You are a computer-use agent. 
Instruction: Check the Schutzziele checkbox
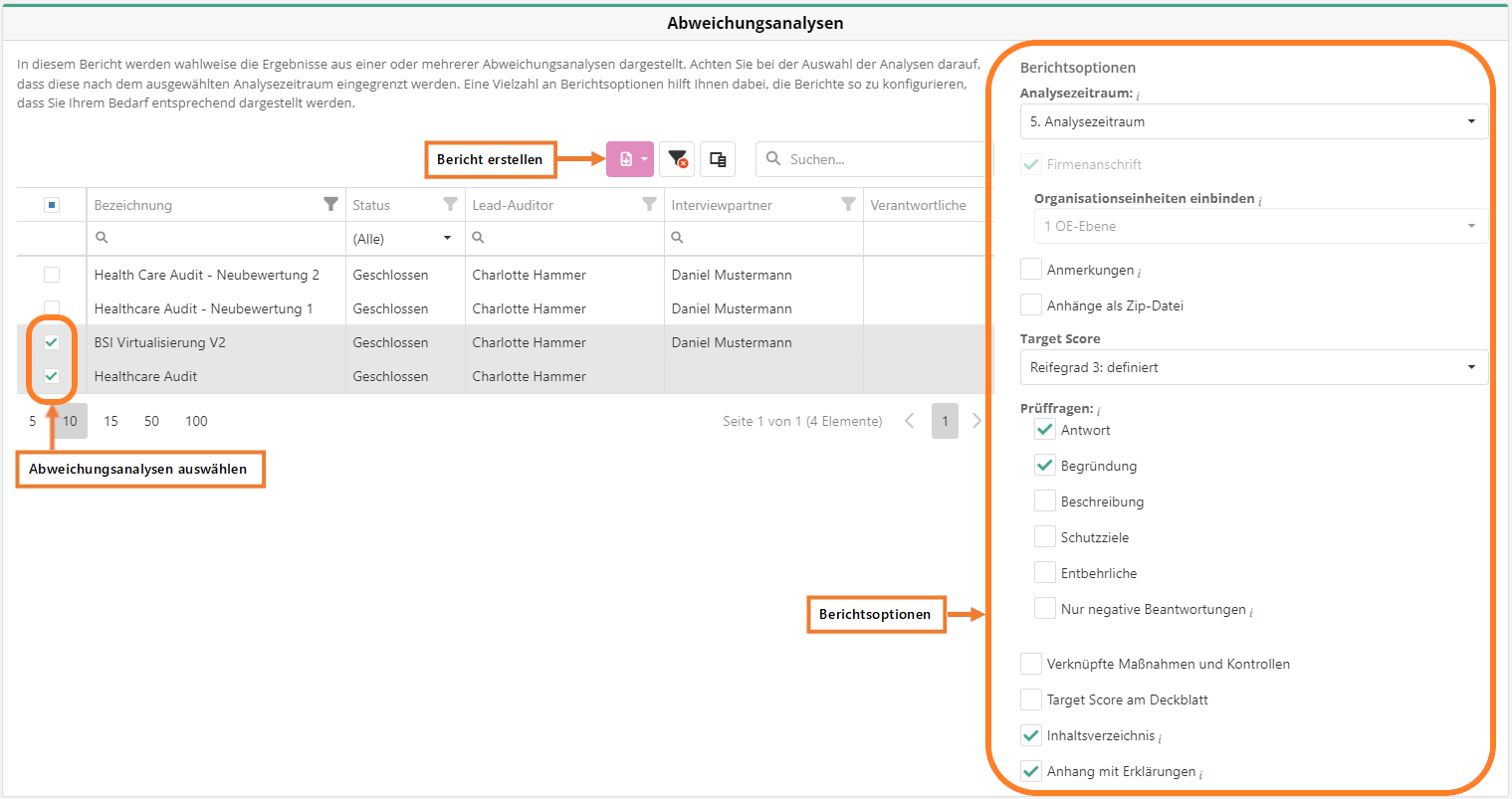coord(1044,537)
